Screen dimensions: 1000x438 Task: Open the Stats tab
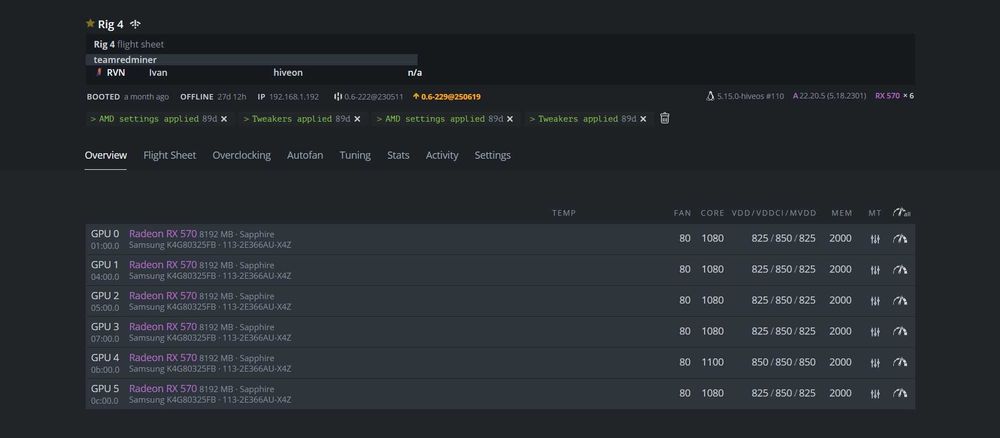click(398, 155)
